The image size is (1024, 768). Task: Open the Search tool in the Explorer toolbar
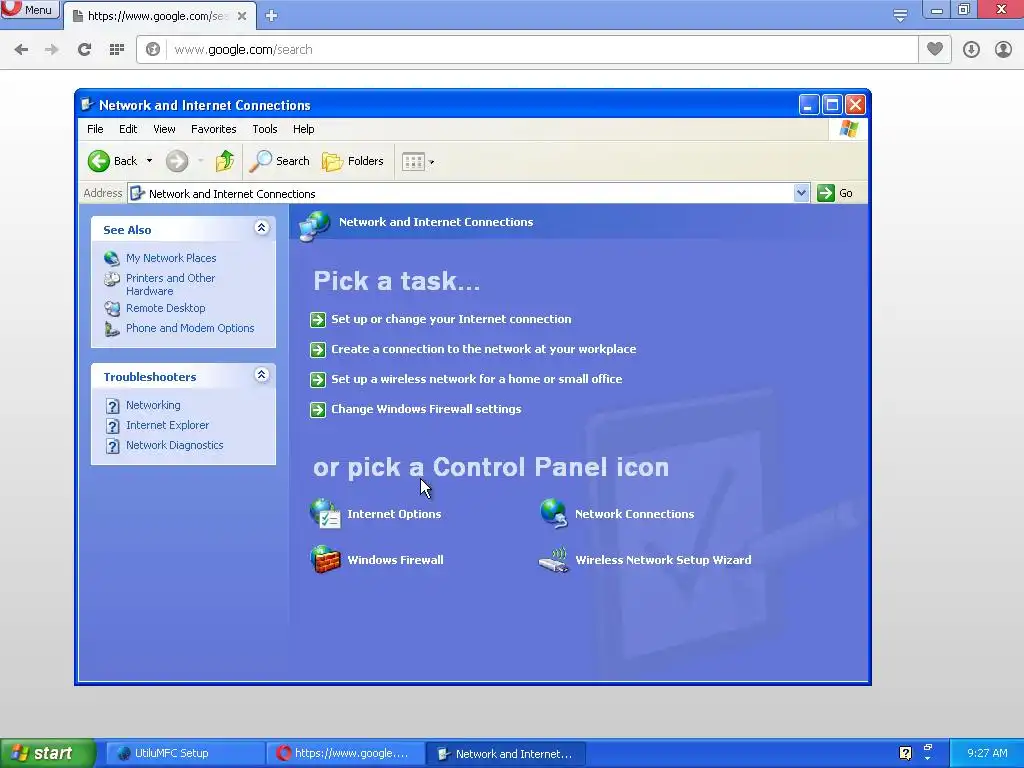tap(280, 161)
